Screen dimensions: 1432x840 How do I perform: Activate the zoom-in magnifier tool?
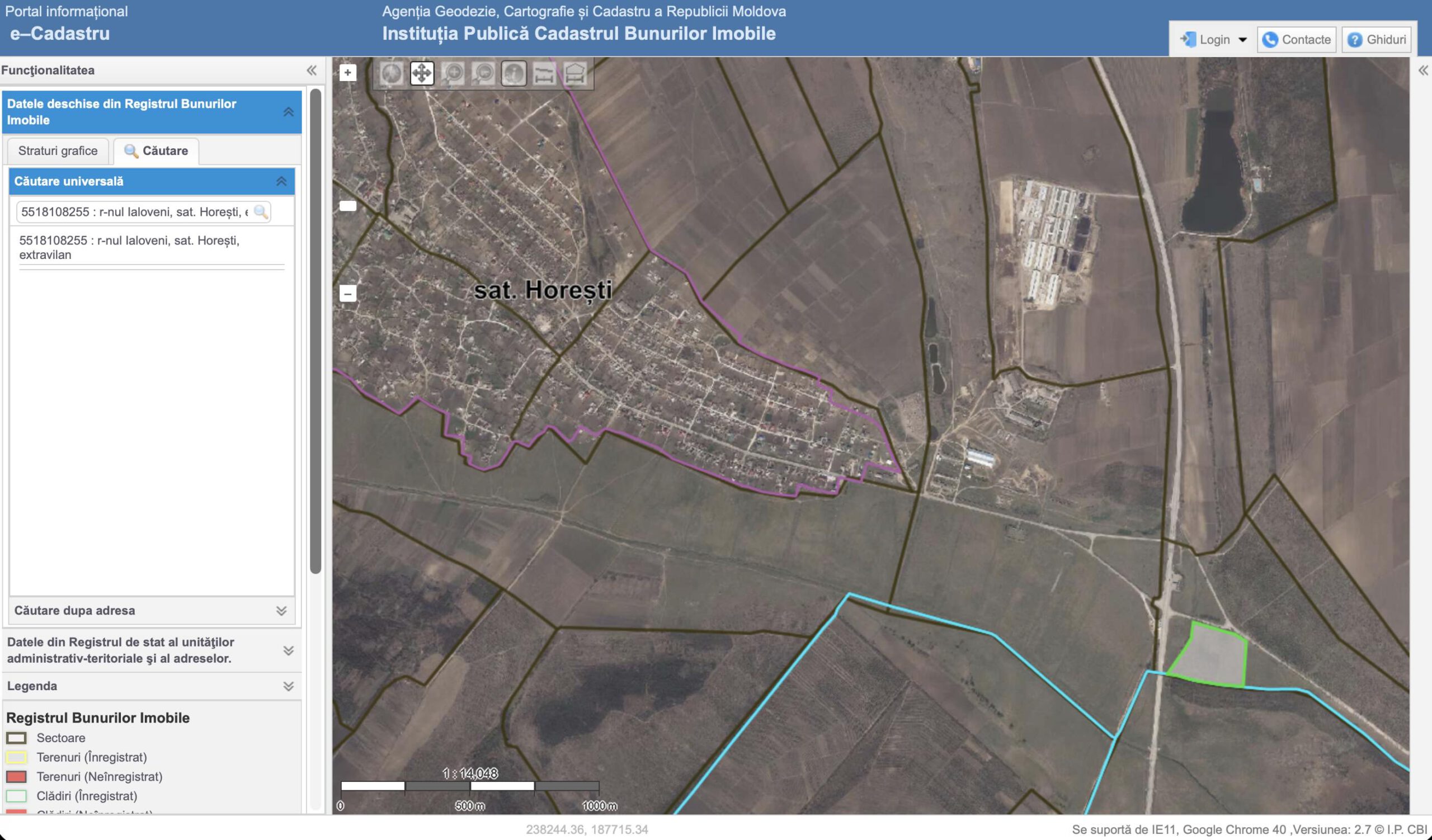[453, 73]
